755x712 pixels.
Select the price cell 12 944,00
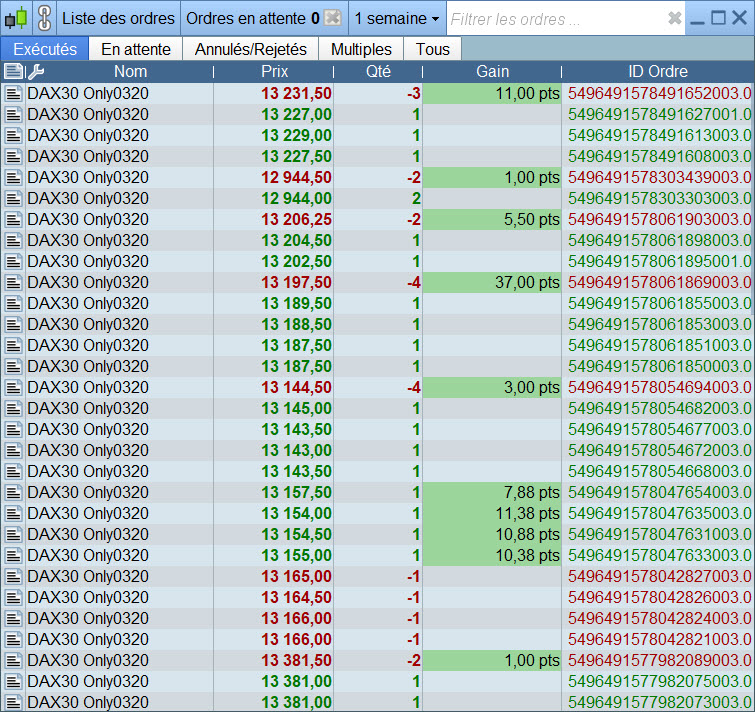coord(273,198)
